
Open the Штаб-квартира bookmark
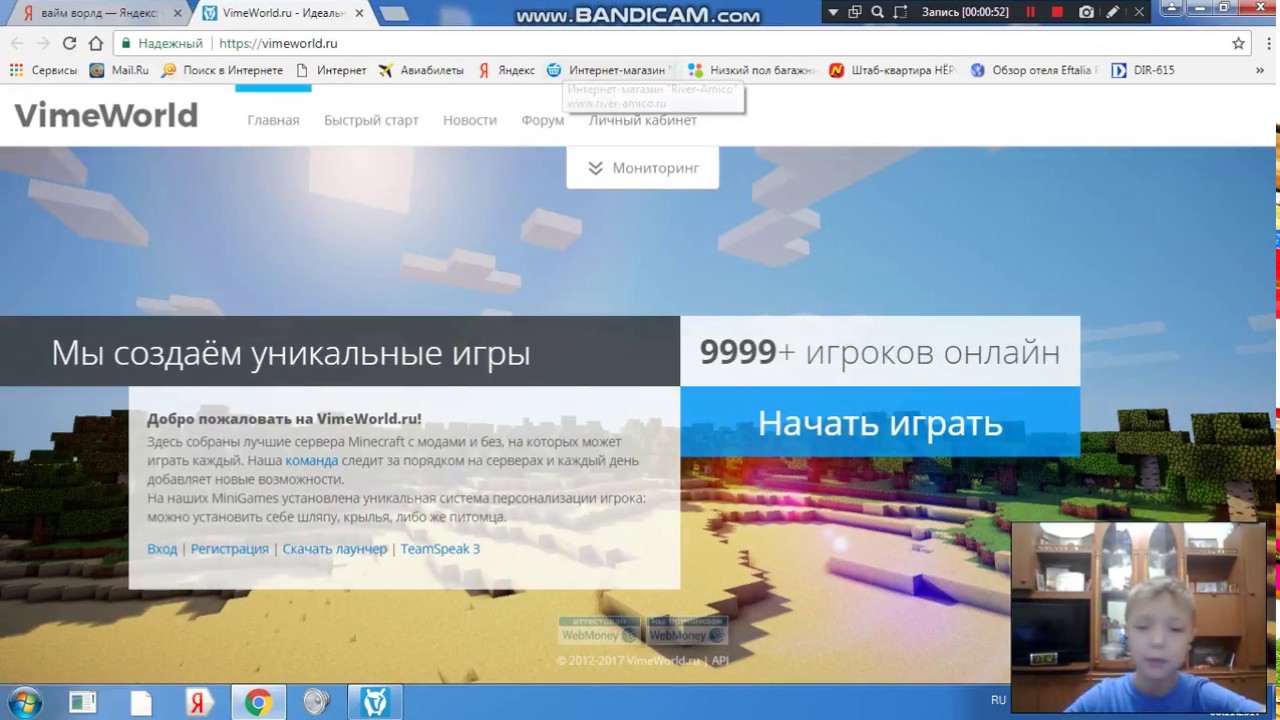[893, 70]
